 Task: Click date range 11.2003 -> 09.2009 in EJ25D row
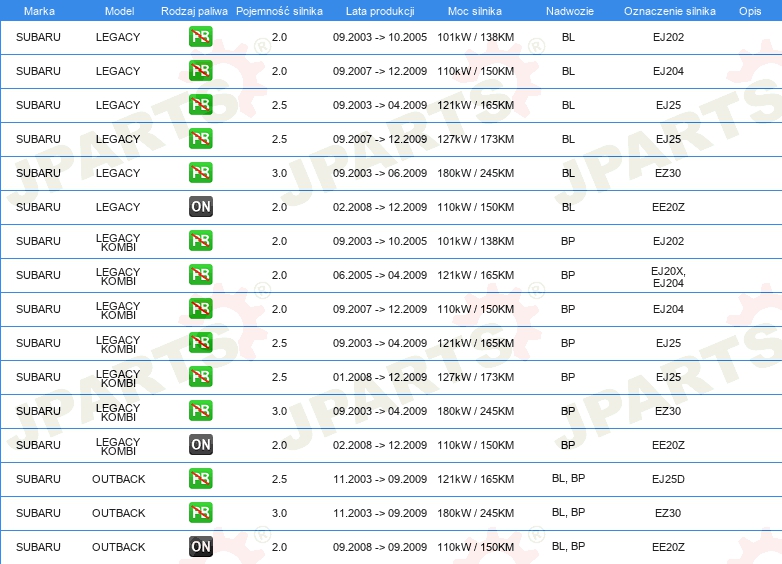coord(380,479)
